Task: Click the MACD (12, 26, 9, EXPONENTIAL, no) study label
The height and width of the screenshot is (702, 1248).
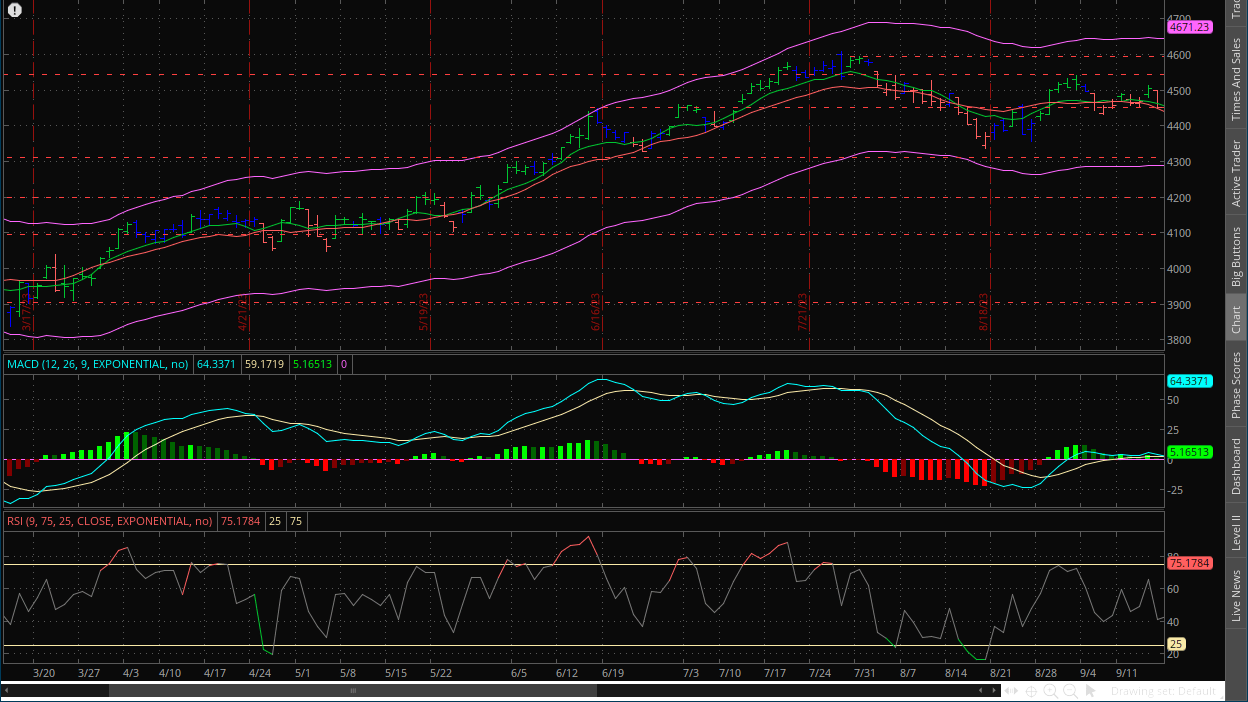Action: tap(98, 365)
